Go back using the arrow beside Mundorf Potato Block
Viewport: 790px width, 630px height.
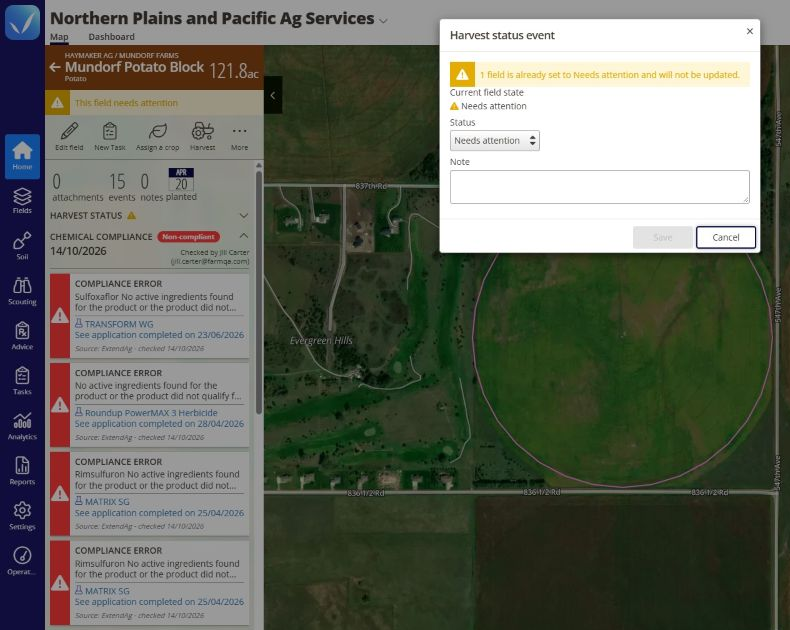(x=55, y=67)
